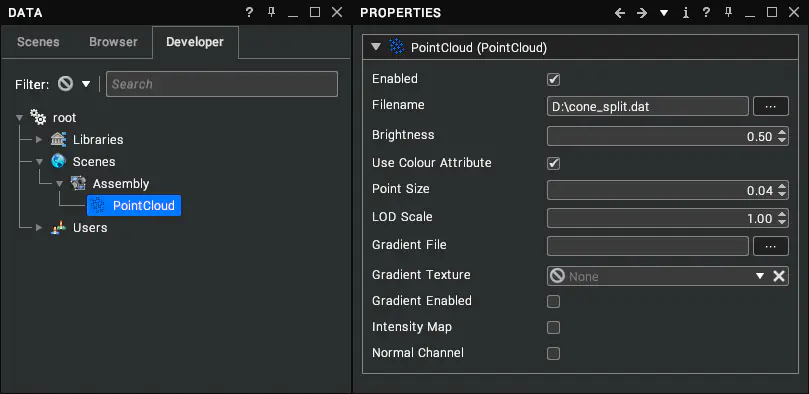Image resolution: width=809 pixels, height=394 pixels.
Task: Increase the Point Size value
Action: [782, 187]
